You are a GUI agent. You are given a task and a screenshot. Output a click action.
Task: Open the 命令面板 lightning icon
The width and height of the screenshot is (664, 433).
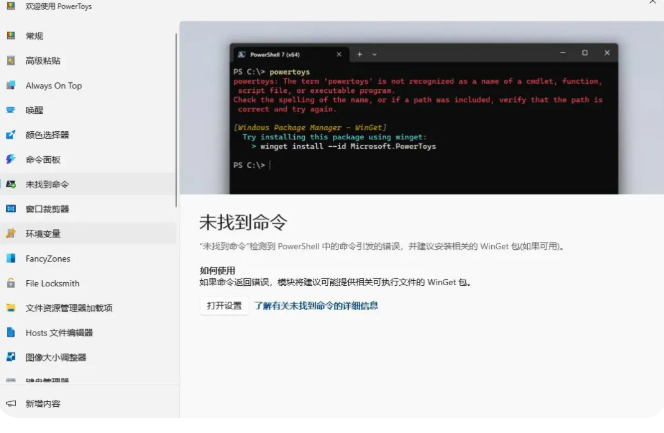click(11, 160)
